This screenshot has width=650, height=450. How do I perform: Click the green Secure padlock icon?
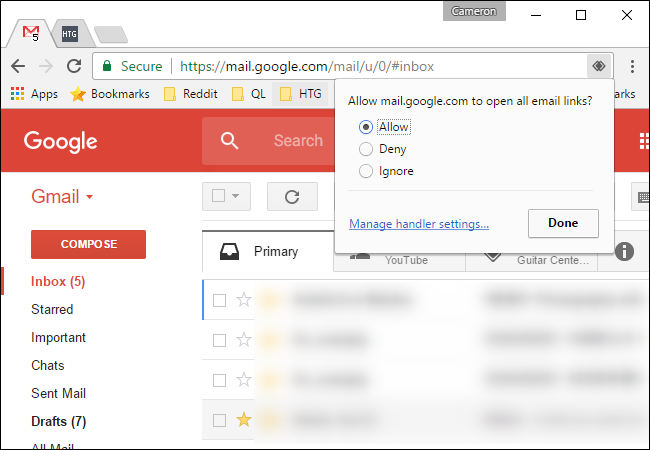point(107,66)
